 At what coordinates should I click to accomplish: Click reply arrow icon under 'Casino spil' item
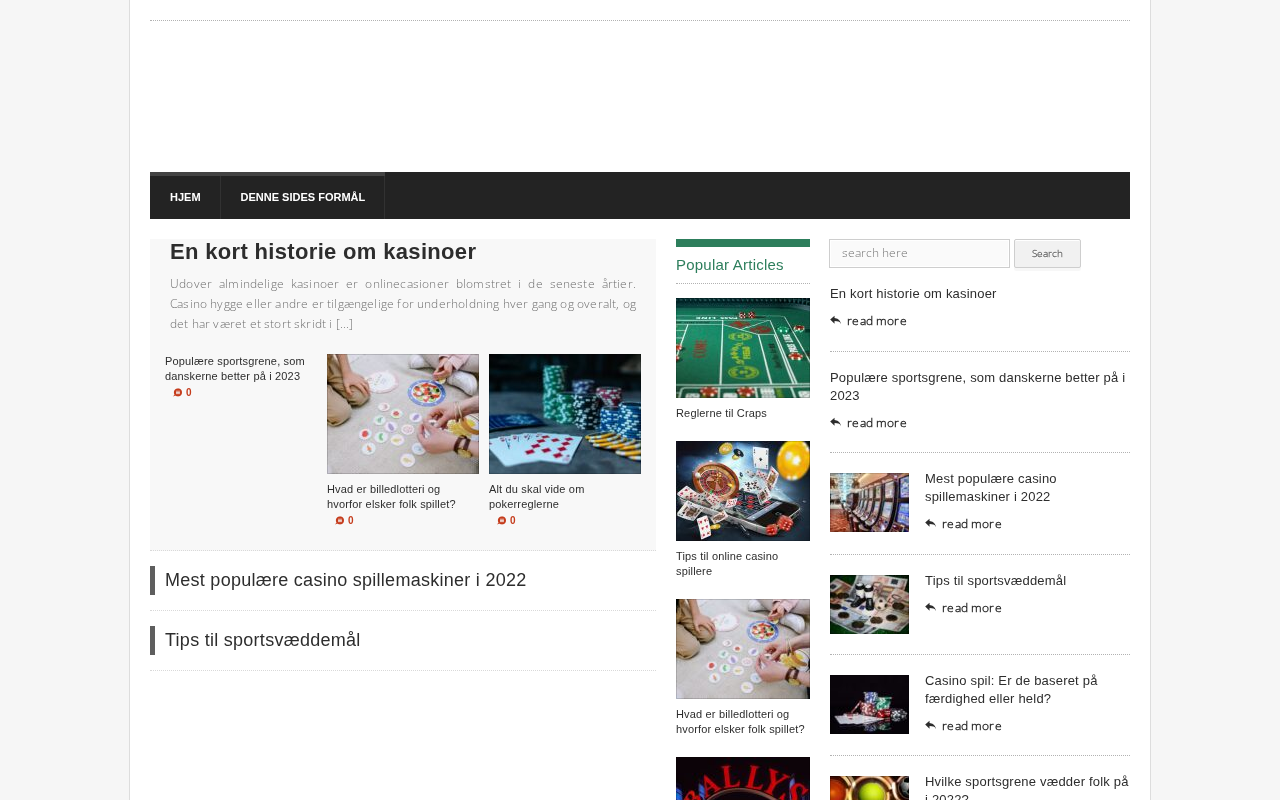pos(931,725)
